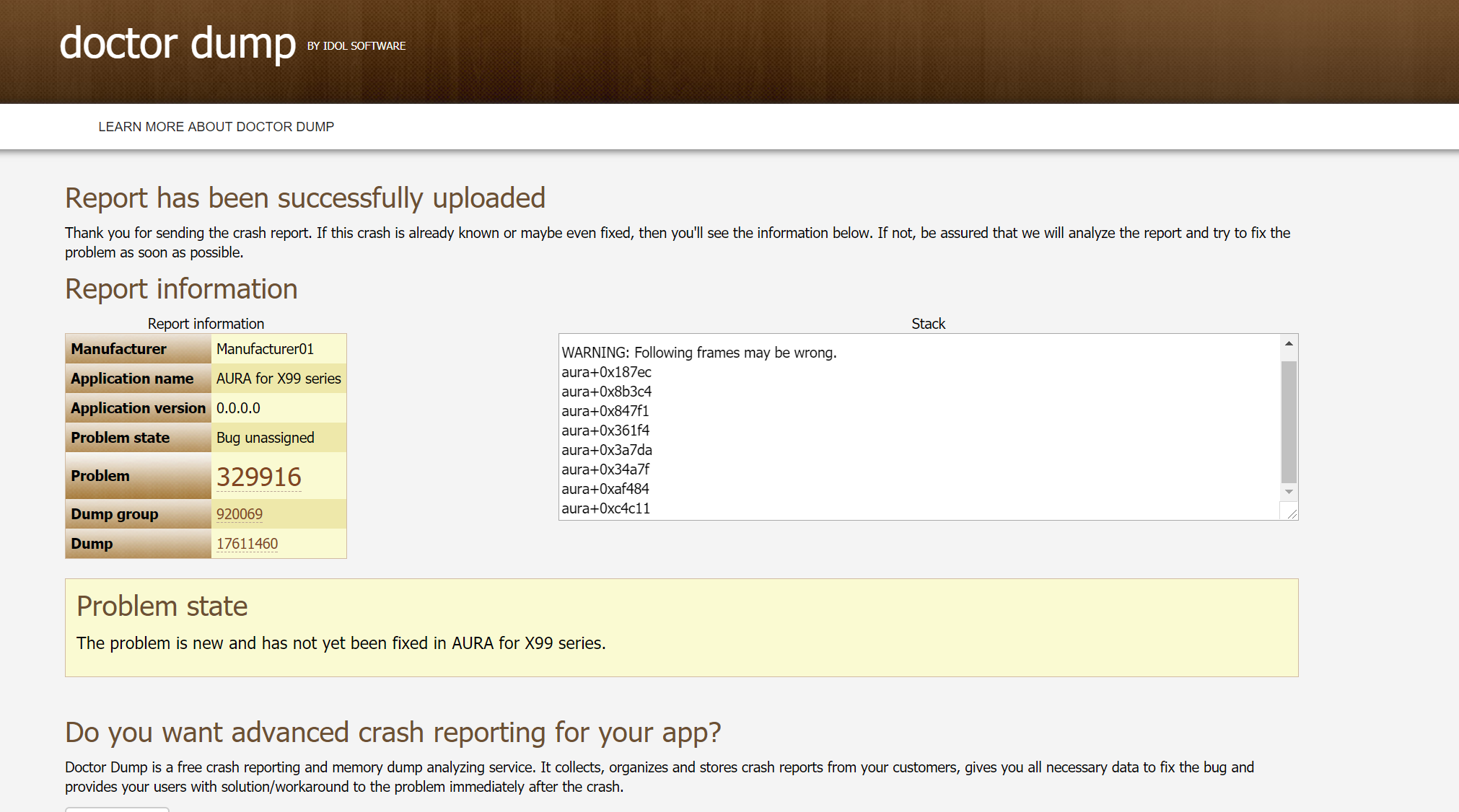Click the BY IDOL SOFTWARE text
Screen dimensions: 1459x812
coord(356,46)
